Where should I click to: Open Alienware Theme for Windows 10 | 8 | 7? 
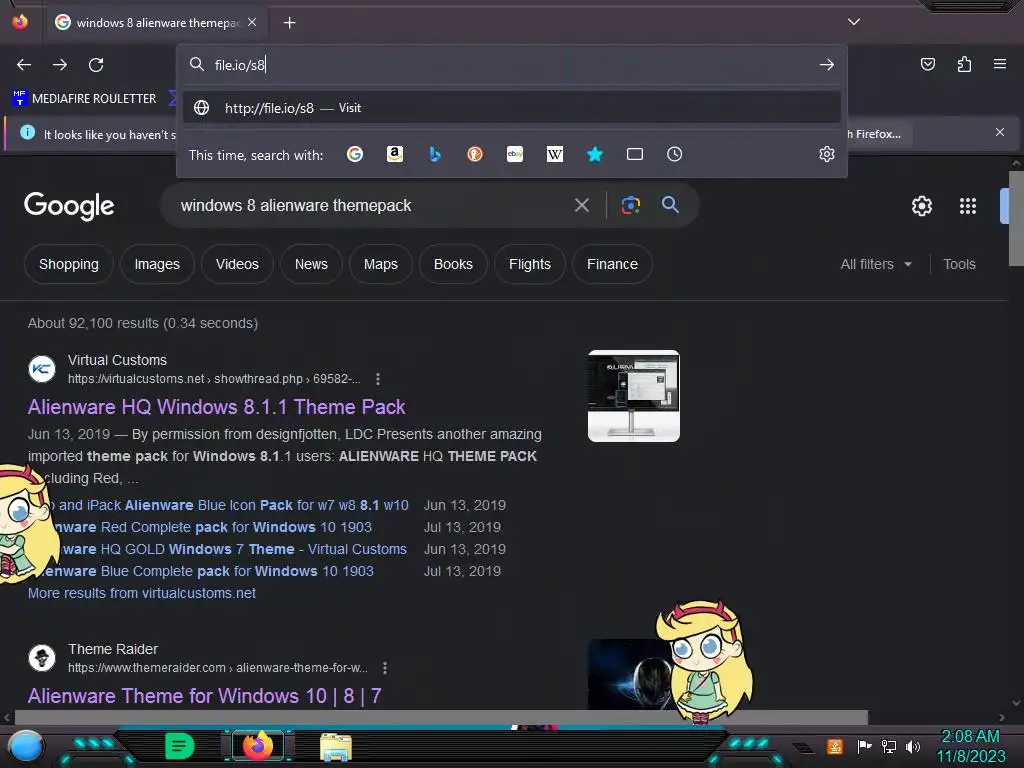pos(204,696)
